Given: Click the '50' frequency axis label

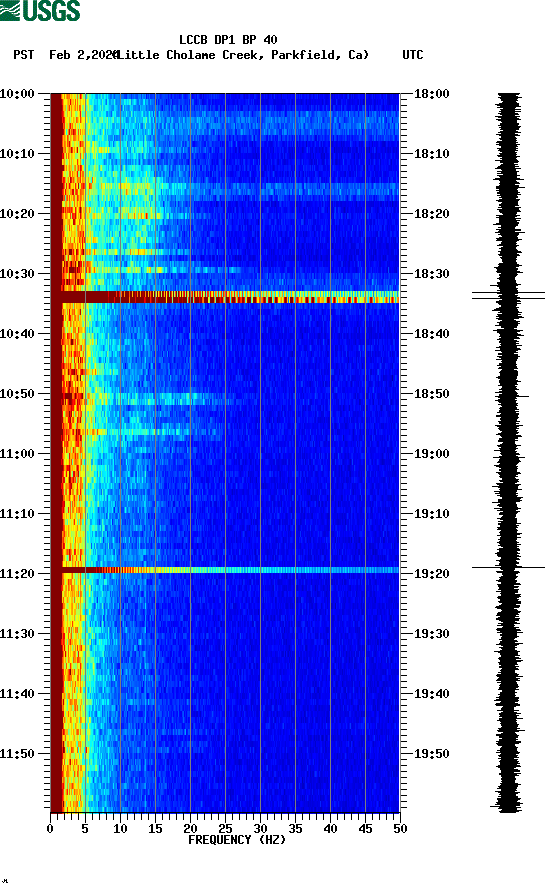Looking at the screenshot, I should [x=400, y=829].
